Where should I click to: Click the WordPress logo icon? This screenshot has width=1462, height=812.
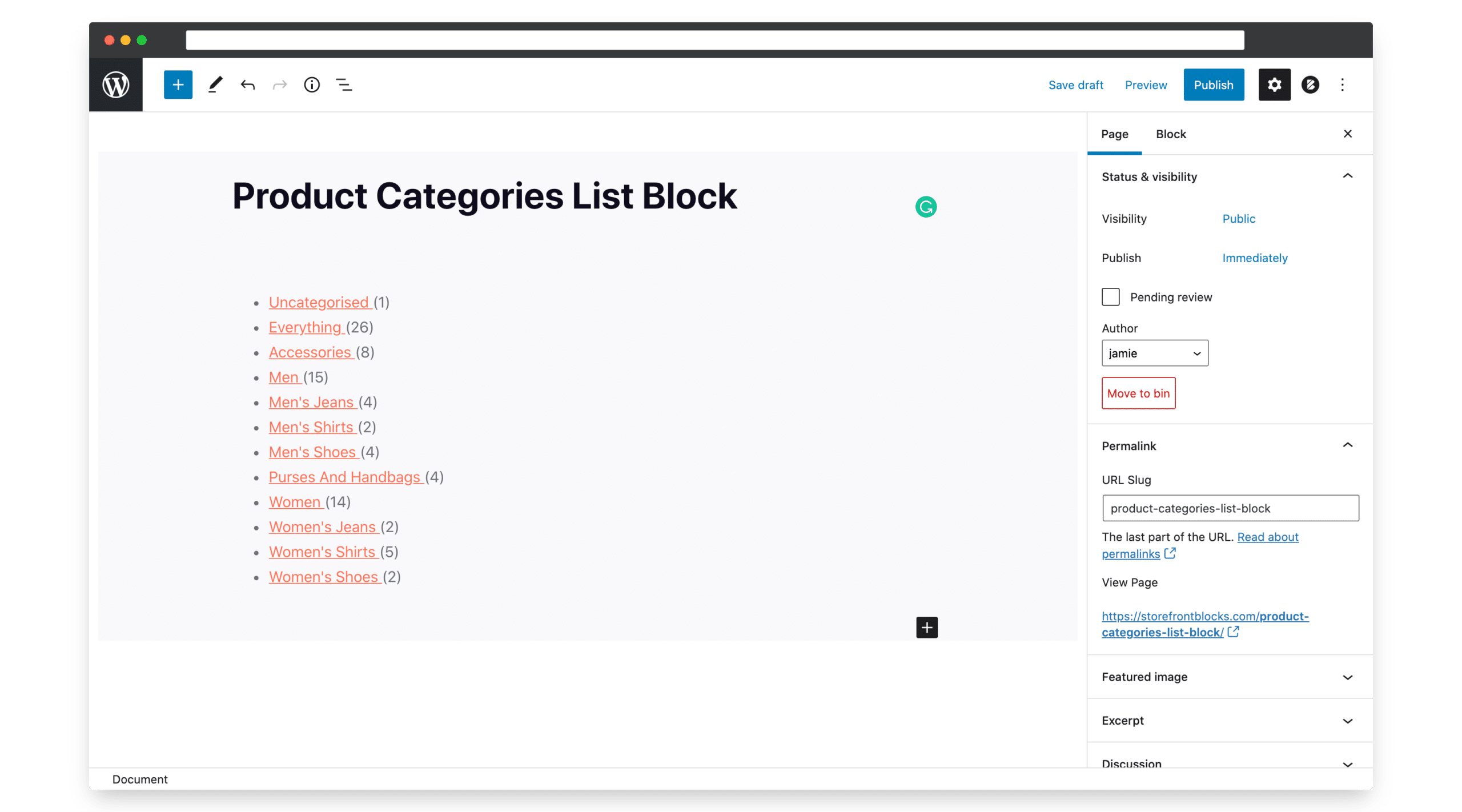(116, 85)
